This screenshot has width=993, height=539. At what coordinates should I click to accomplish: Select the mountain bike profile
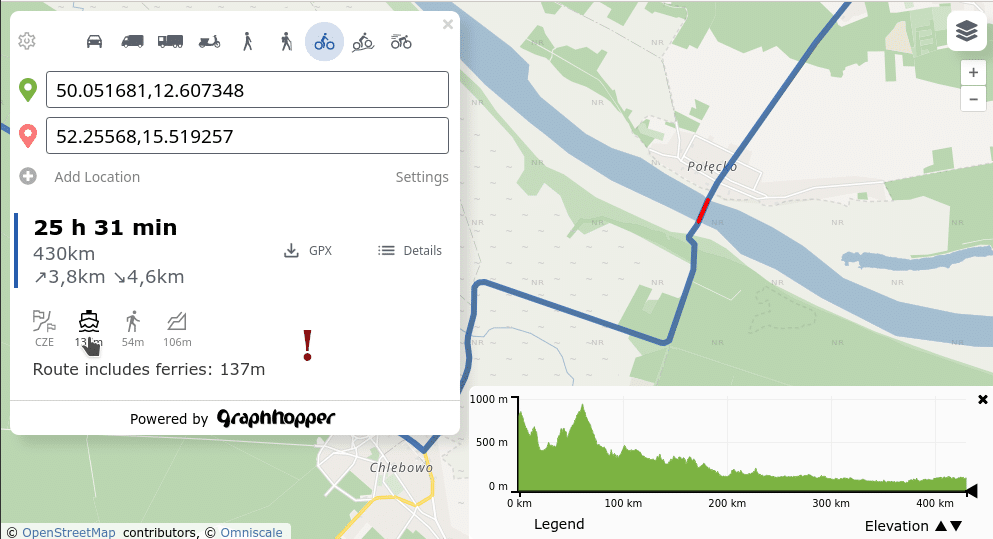[x=363, y=41]
